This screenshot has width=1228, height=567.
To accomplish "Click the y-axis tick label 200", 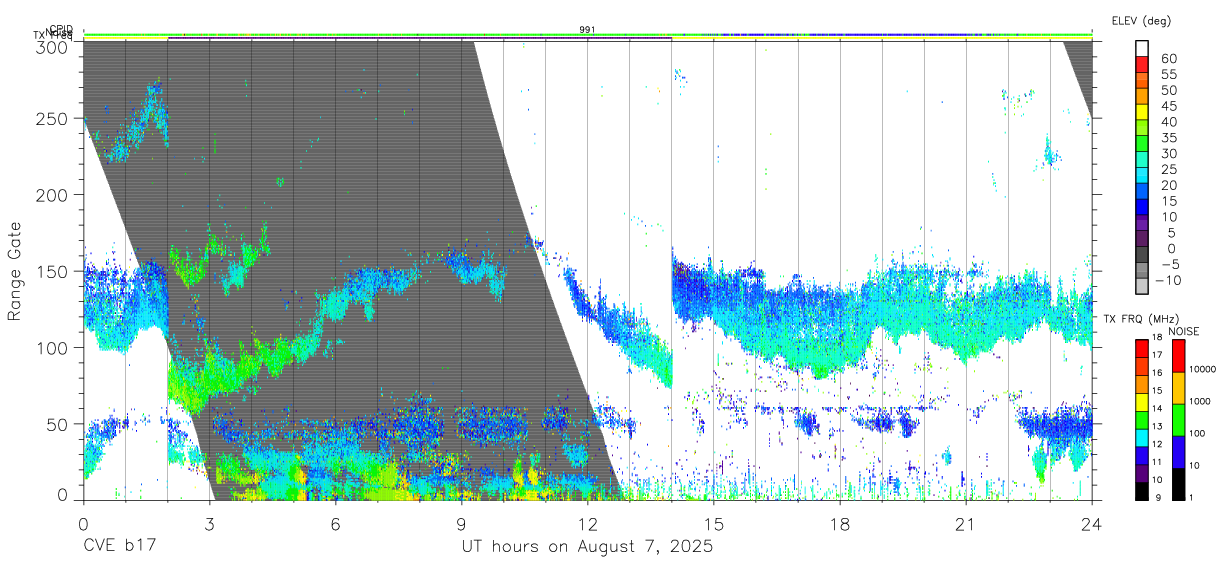I will 53,195.
